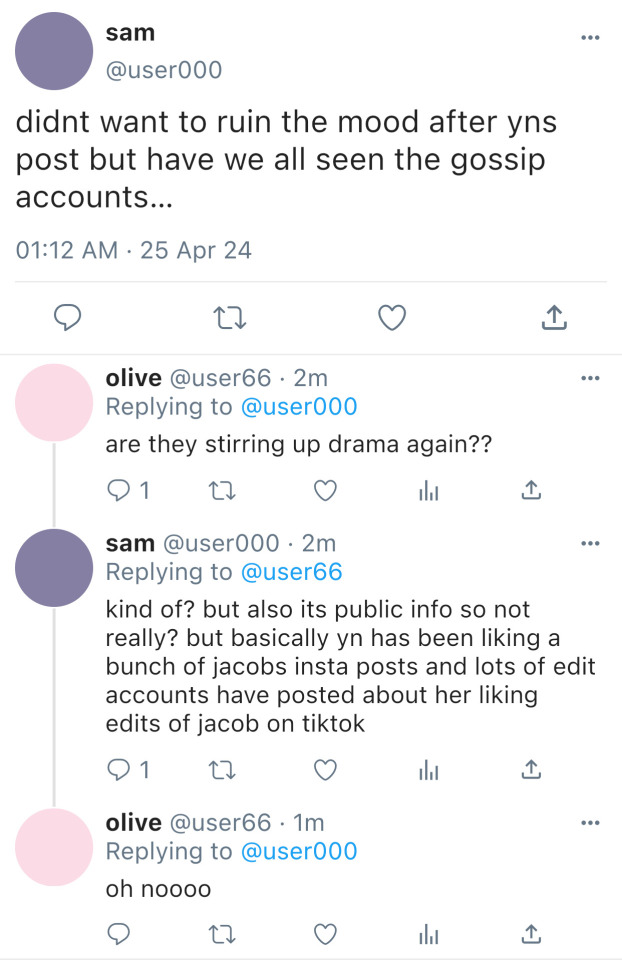622x960 pixels.
Task: Open more options on sam's main tweet
Action: [590, 38]
